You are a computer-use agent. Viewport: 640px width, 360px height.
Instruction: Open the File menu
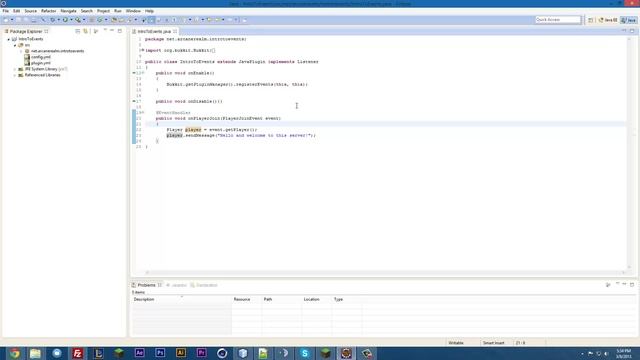(x=5, y=11)
